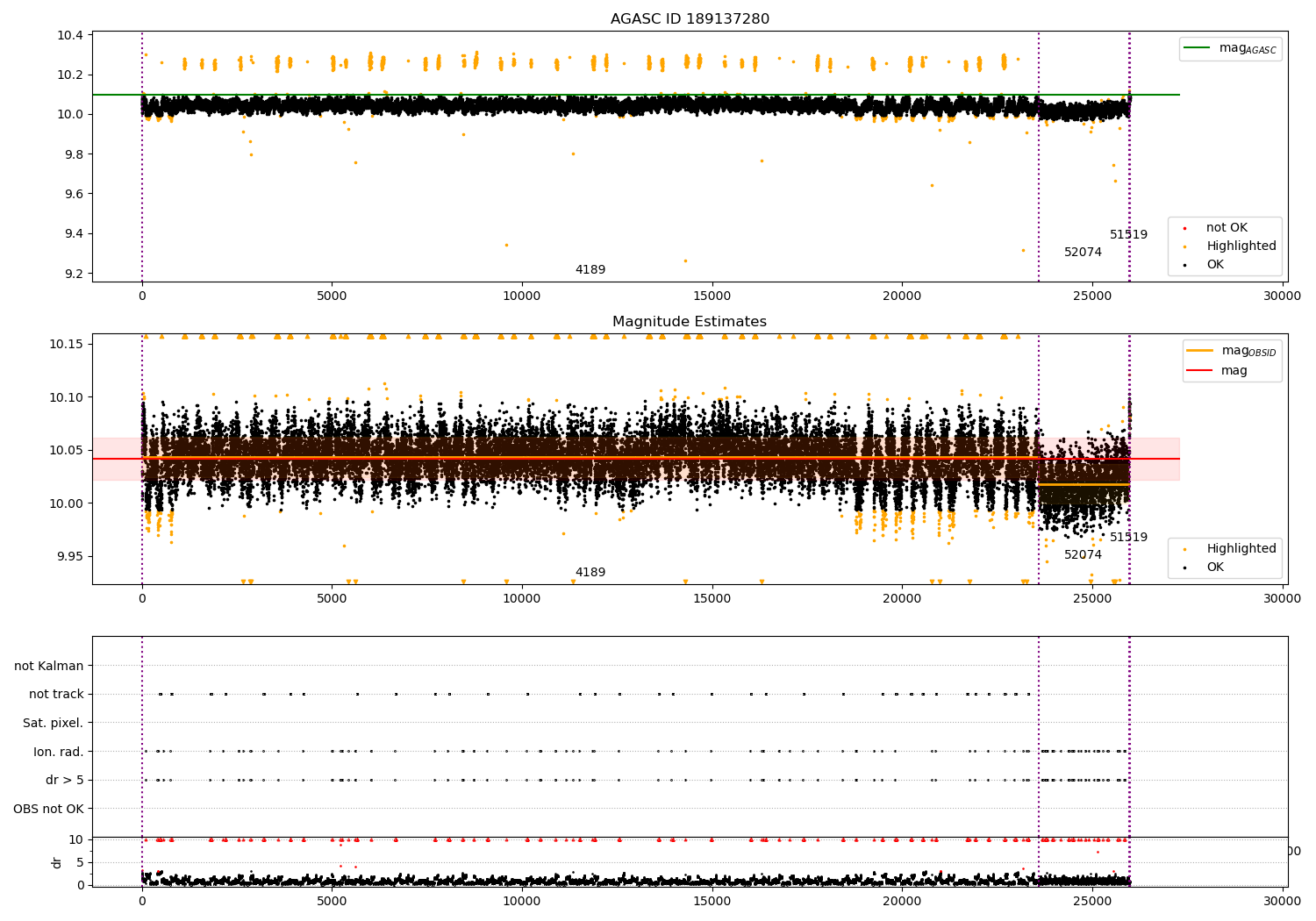
Task: Click the 10.4 y-axis tick label
Action: (71, 35)
